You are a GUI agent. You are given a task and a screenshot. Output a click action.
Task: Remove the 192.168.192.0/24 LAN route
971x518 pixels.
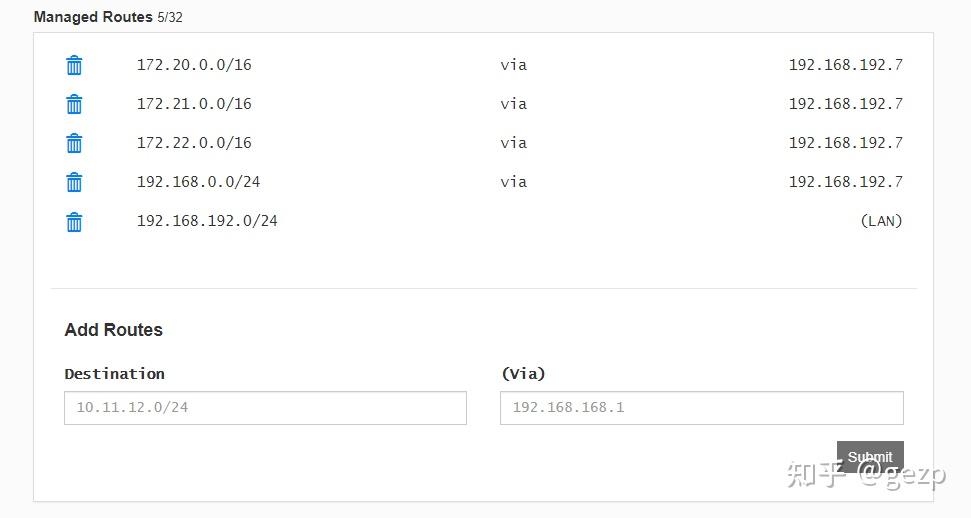pos(74,221)
